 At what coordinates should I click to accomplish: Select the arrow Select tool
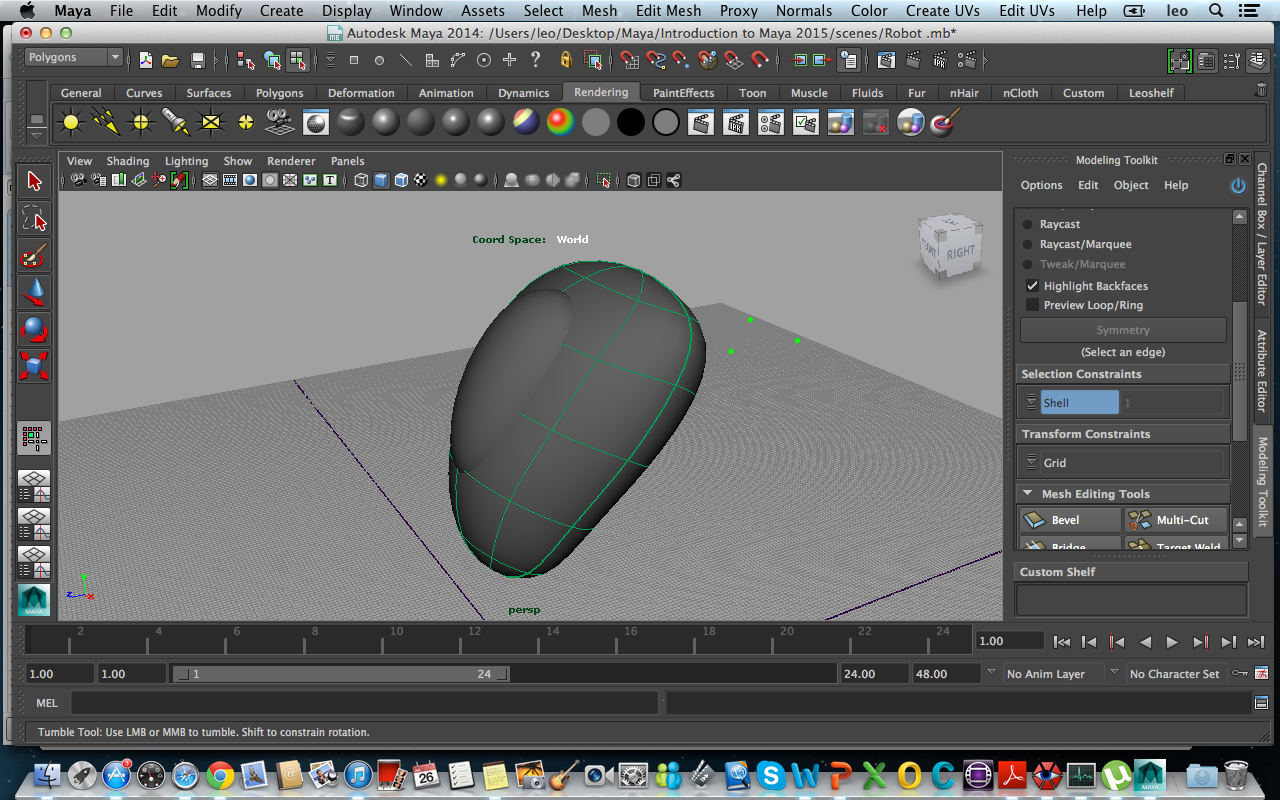coord(34,181)
